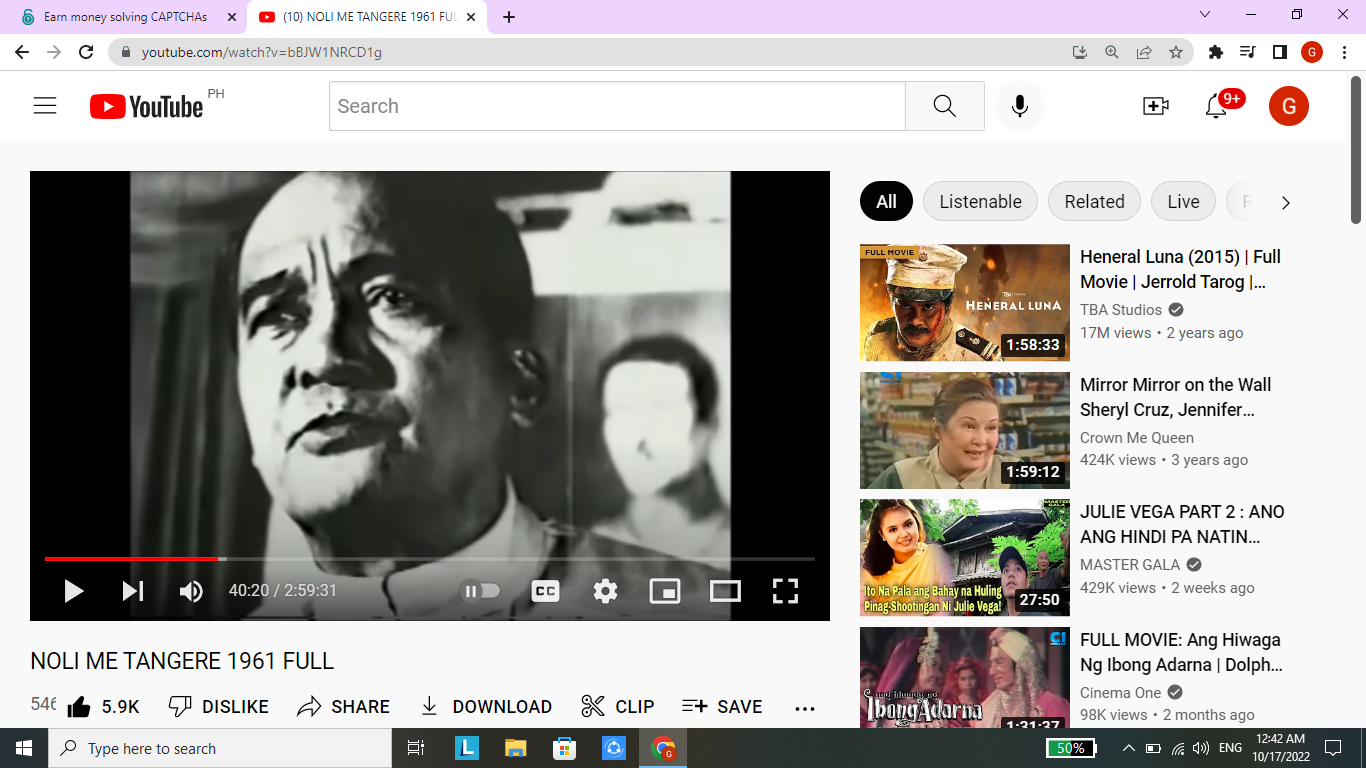Go back in browser history
The width and height of the screenshot is (1366, 768).
coord(22,52)
